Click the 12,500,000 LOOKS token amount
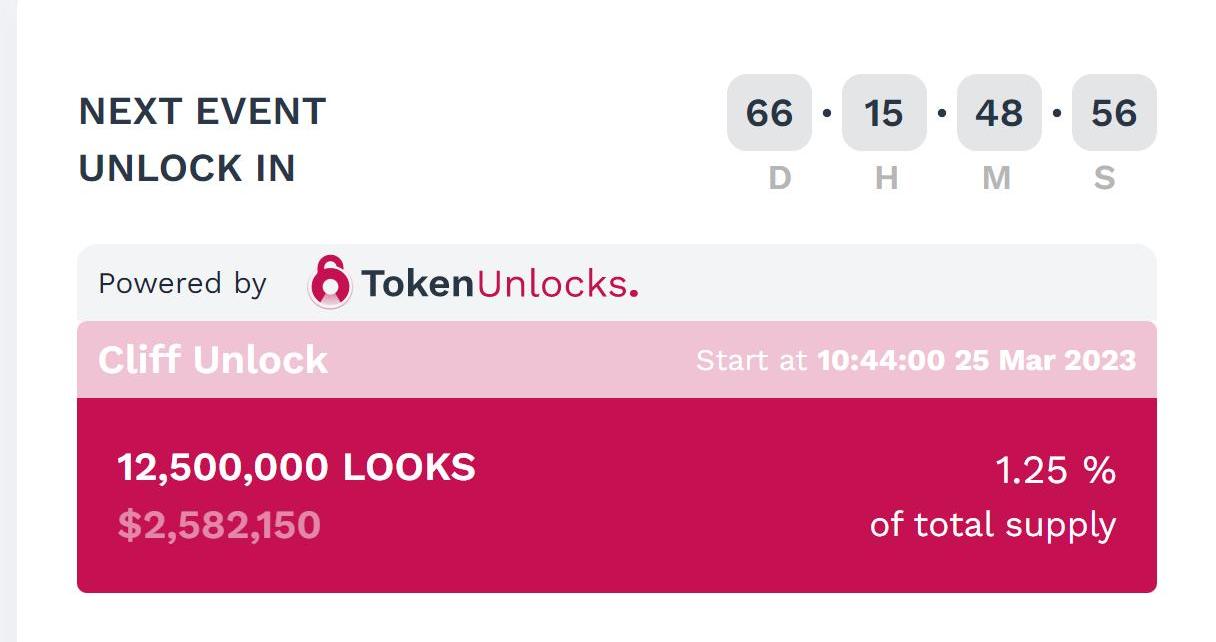Image resolution: width=1216 pixels, height=642 pixels. coord(296,467)
